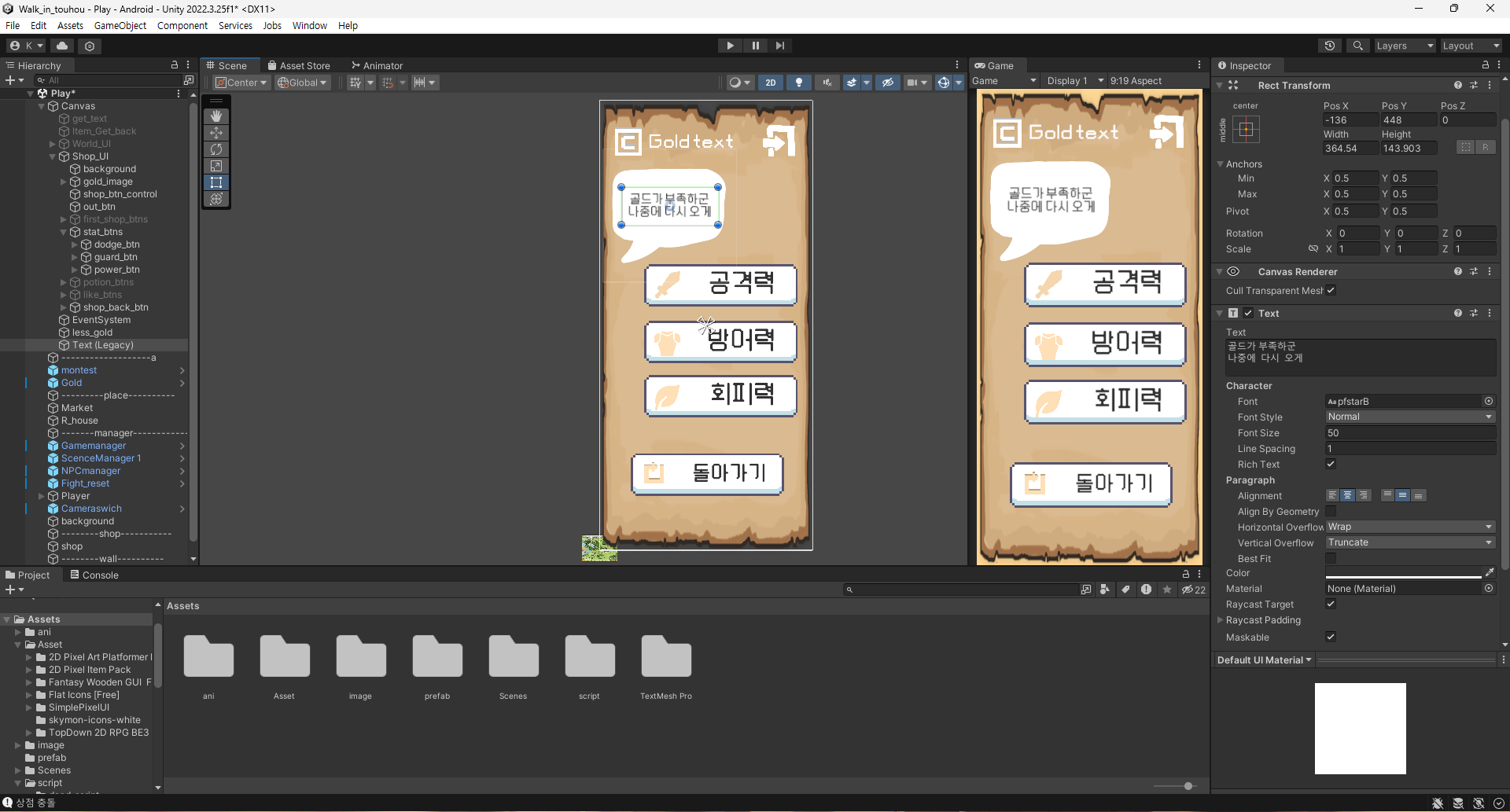
Task: Open the Text component presets icon
Action: (1474, 313)
